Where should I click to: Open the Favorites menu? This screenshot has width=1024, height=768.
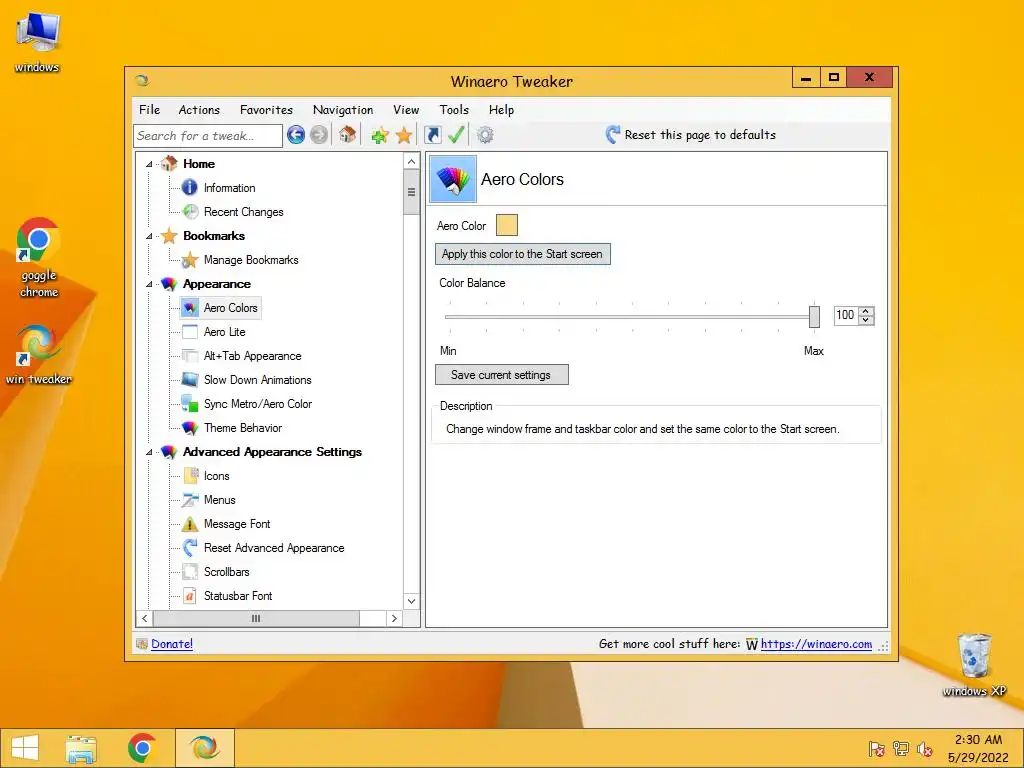coord(266,110)
